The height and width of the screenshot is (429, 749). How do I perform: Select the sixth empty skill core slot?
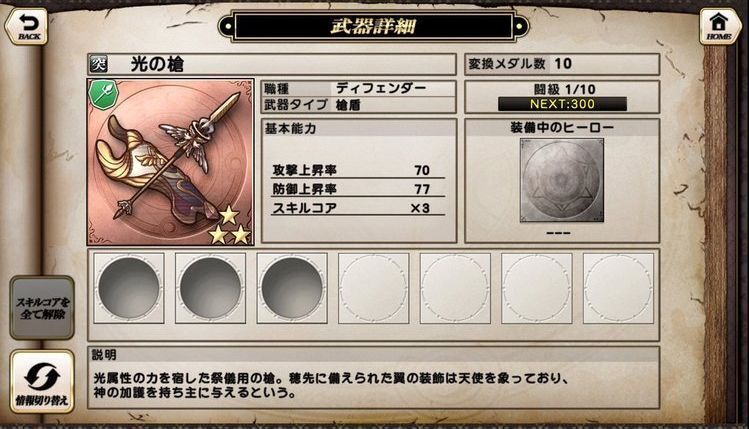click(x=536, y=288)
